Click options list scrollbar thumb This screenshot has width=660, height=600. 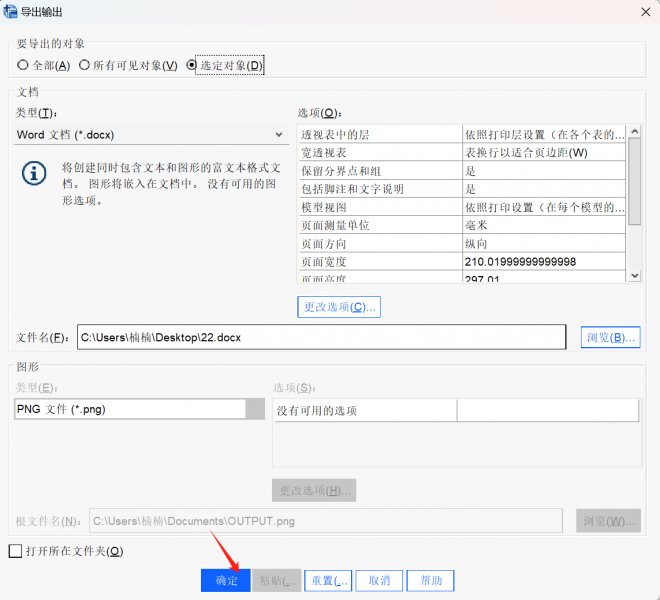click(x=635, y=181)
